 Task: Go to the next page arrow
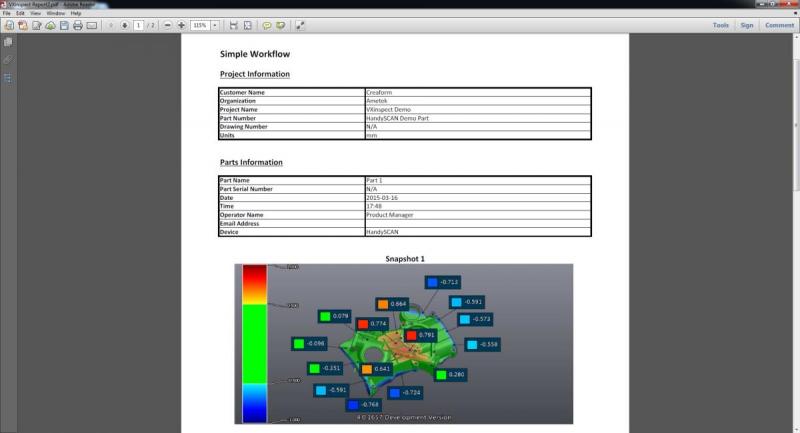click(x=124, y=25)
